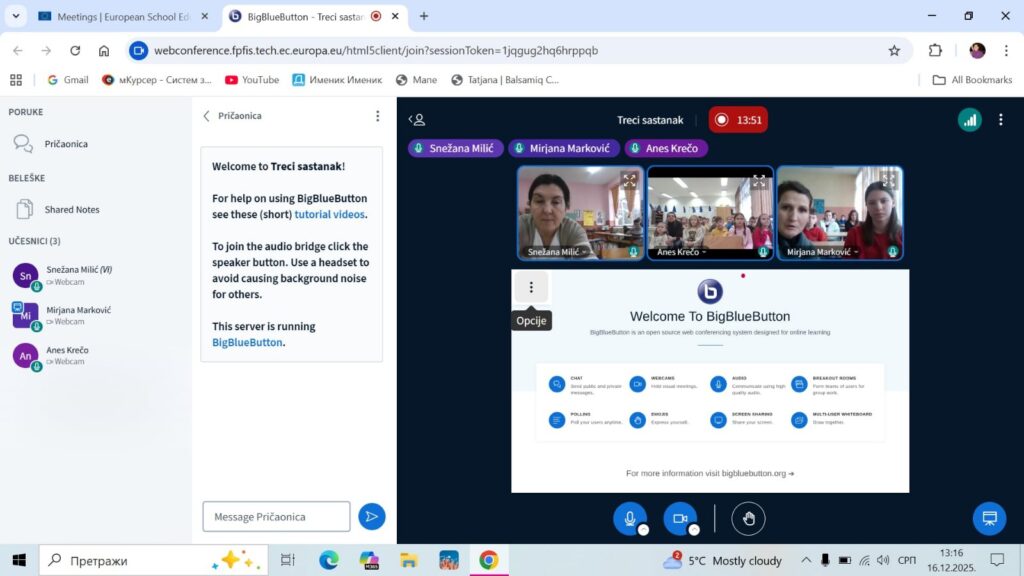Click the raise hand icon

click(x=747, y=518)
